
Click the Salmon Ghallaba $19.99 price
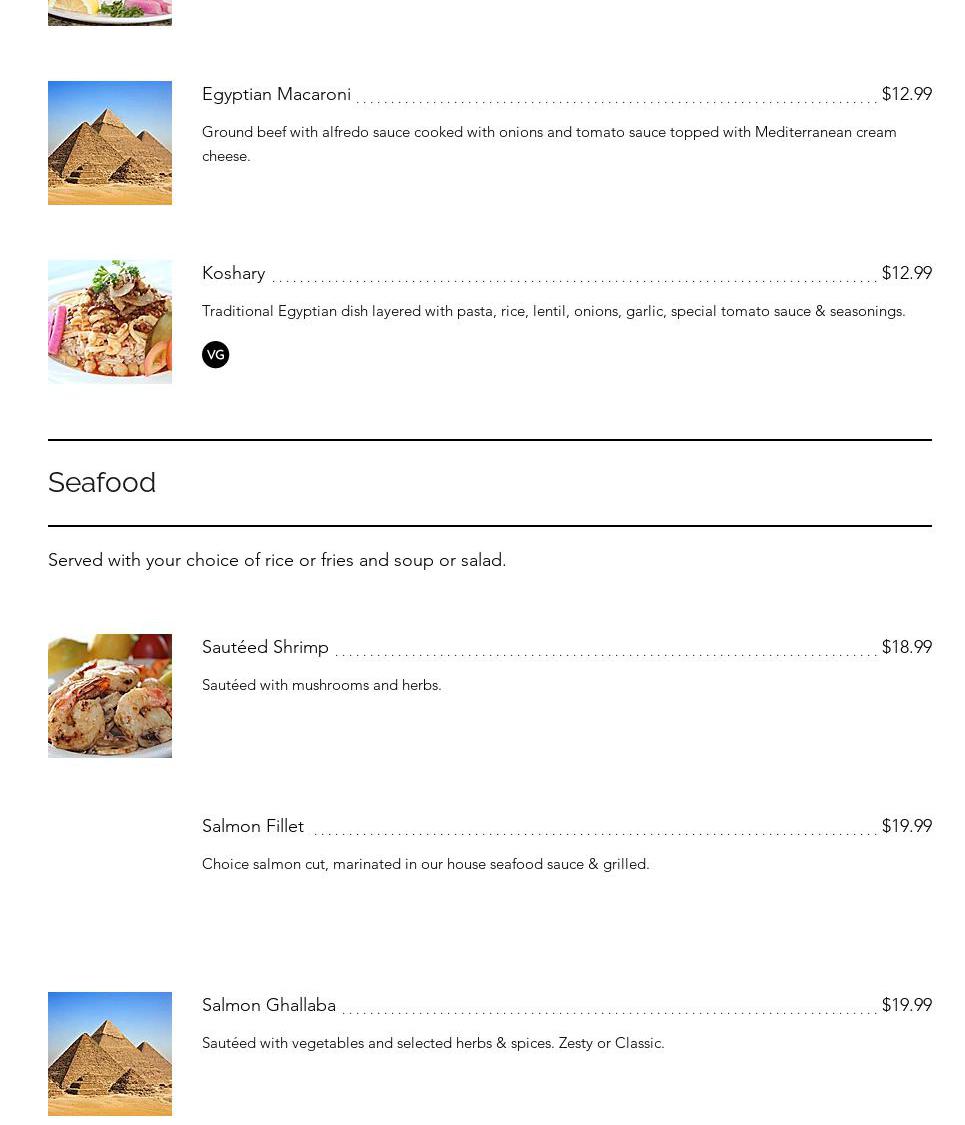[x=906, y=1005]
